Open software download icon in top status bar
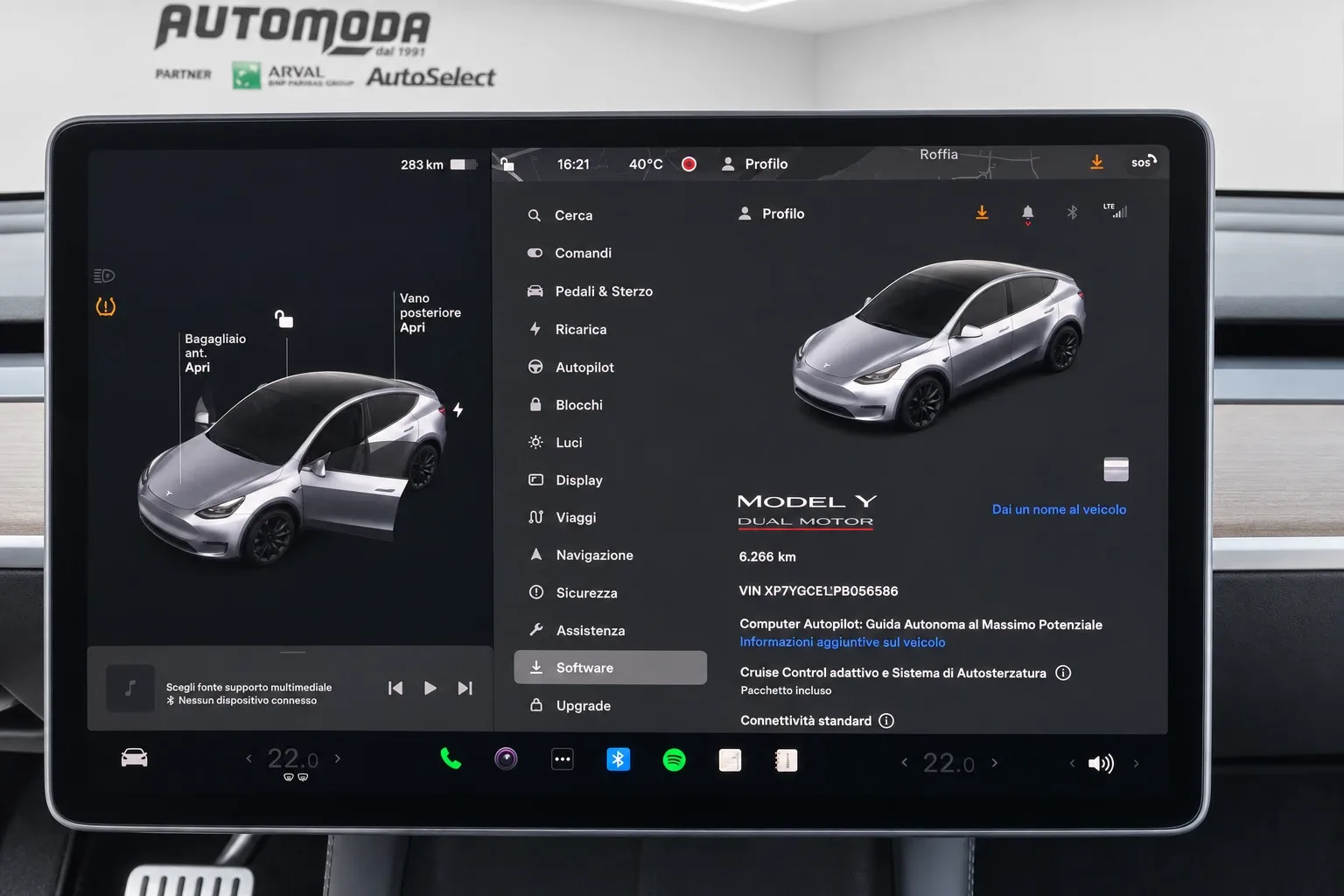 (1096, 163)
